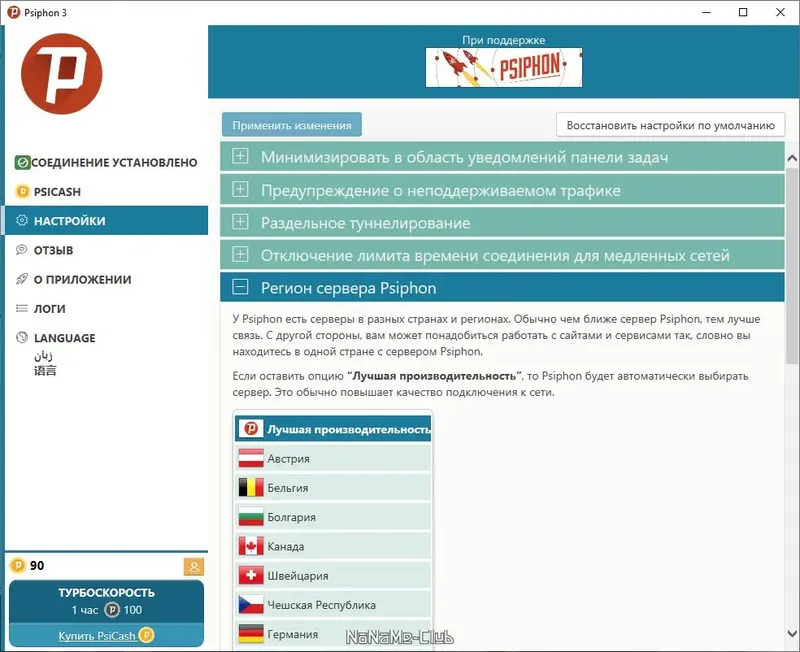The width and height of the screenshot is (800, 652).
Task: Buy ТУРБОСКОРОСТЬ 1 час for 100
Action: point(106,601)
